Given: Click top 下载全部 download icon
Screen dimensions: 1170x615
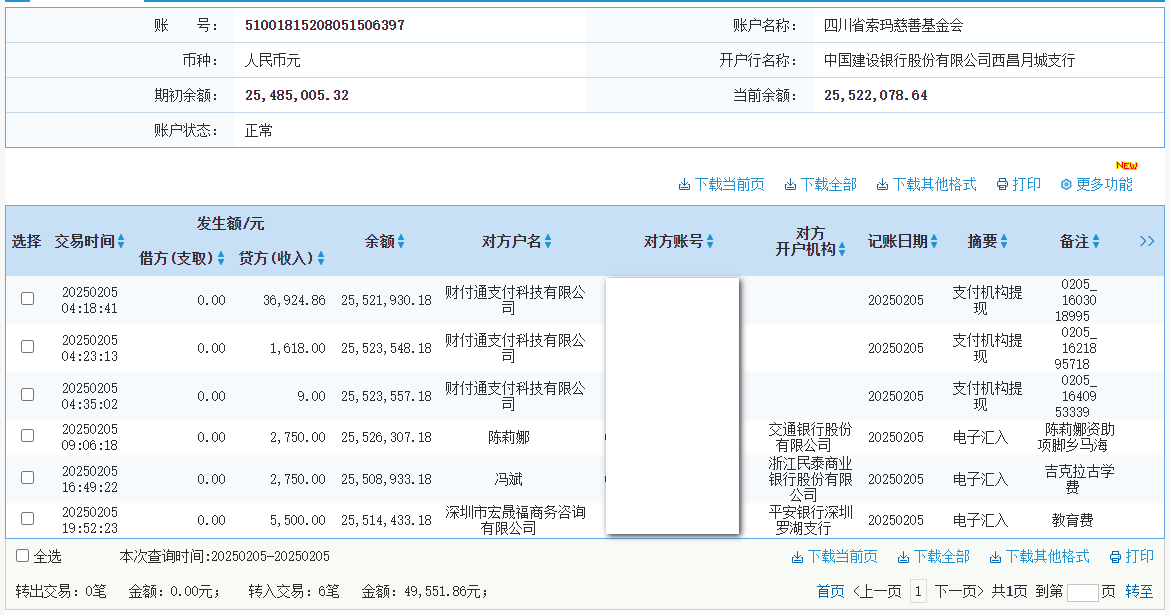Looking at the screenshot, I should coord(790,185).
